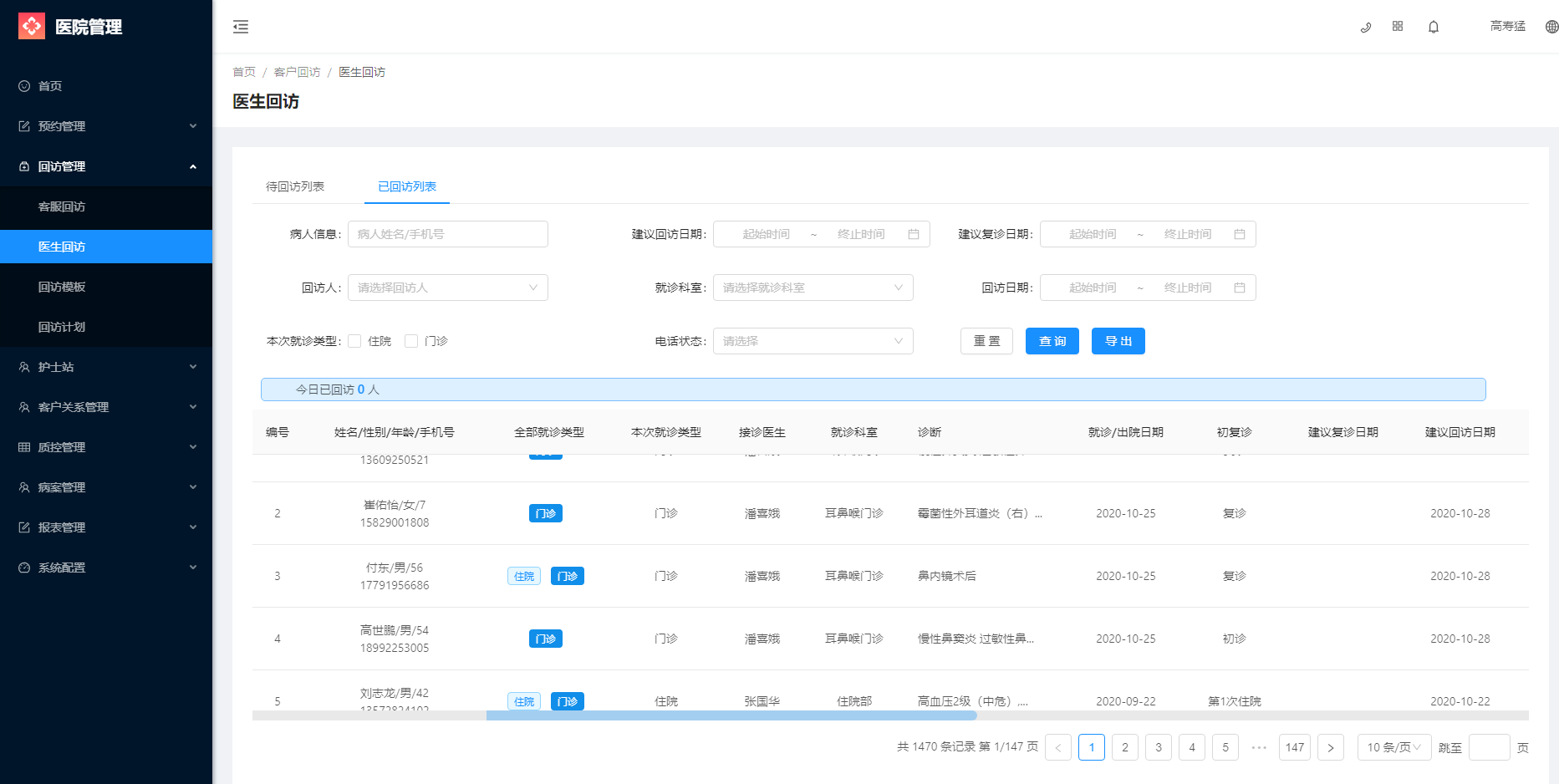The image size is (1559, 784).
Task: Expand the 系统配置 menu chevron
Action: pyautogui.click(x=193, y=568)
